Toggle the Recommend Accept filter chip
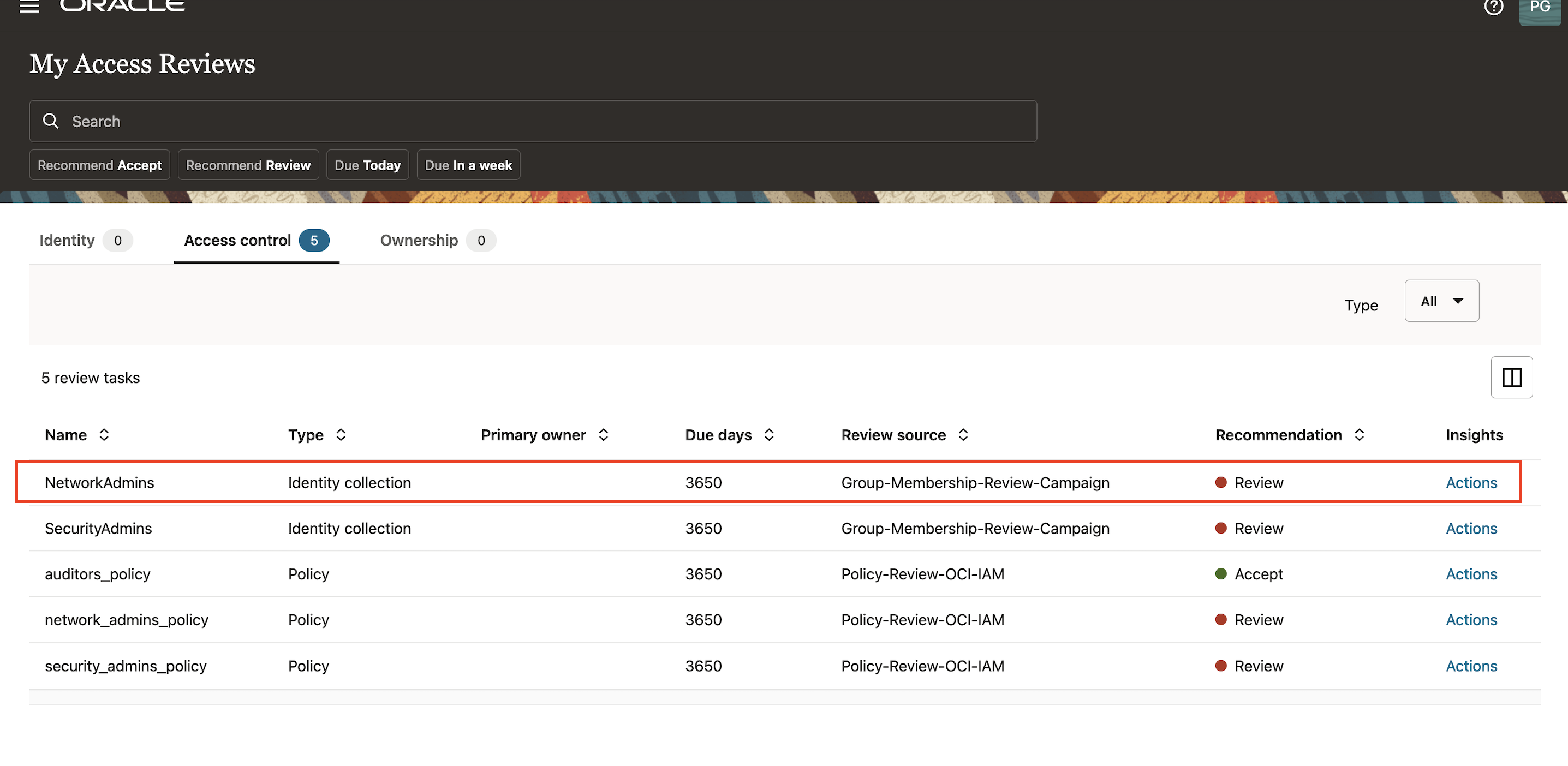The height and width of the screenshot is (766, 1568). coord(99,164)
